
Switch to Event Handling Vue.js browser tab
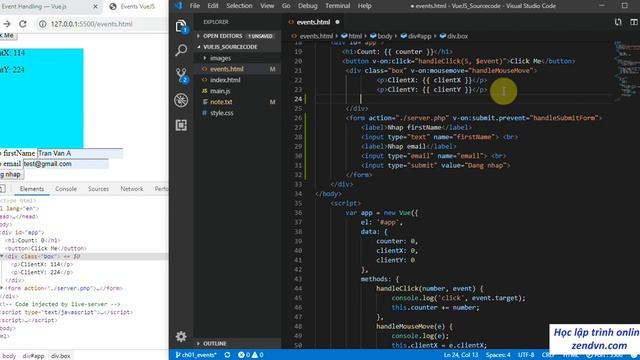point(49,7)
